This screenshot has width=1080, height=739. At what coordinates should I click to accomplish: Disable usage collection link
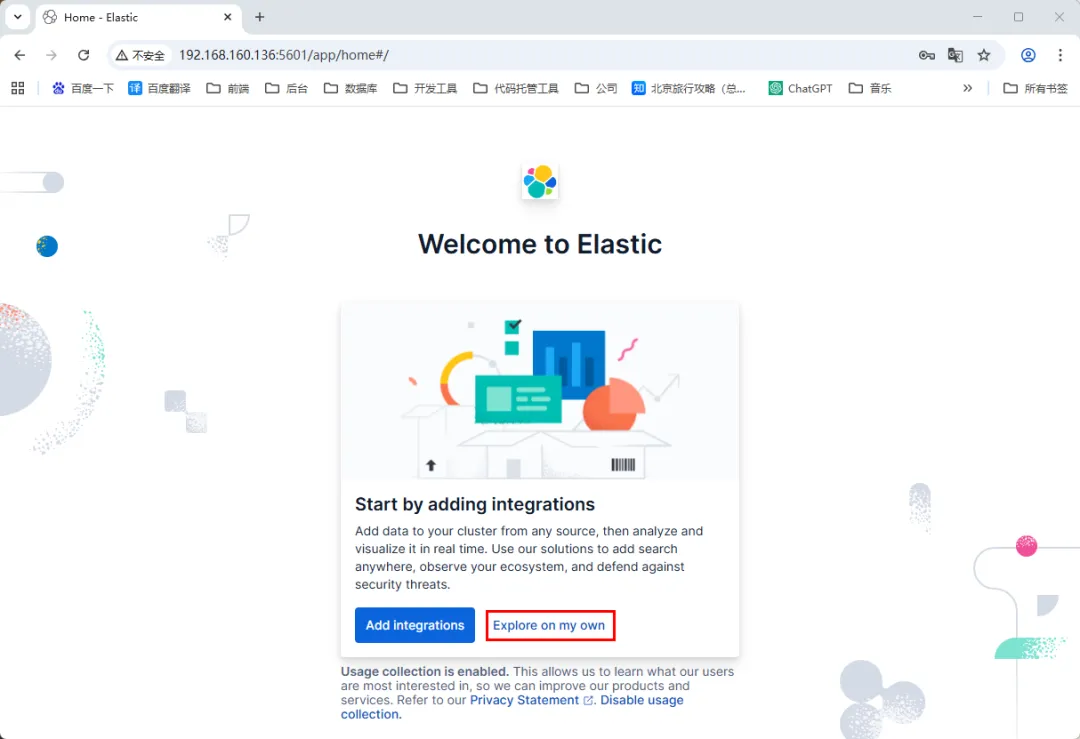[x=512, y=707]
